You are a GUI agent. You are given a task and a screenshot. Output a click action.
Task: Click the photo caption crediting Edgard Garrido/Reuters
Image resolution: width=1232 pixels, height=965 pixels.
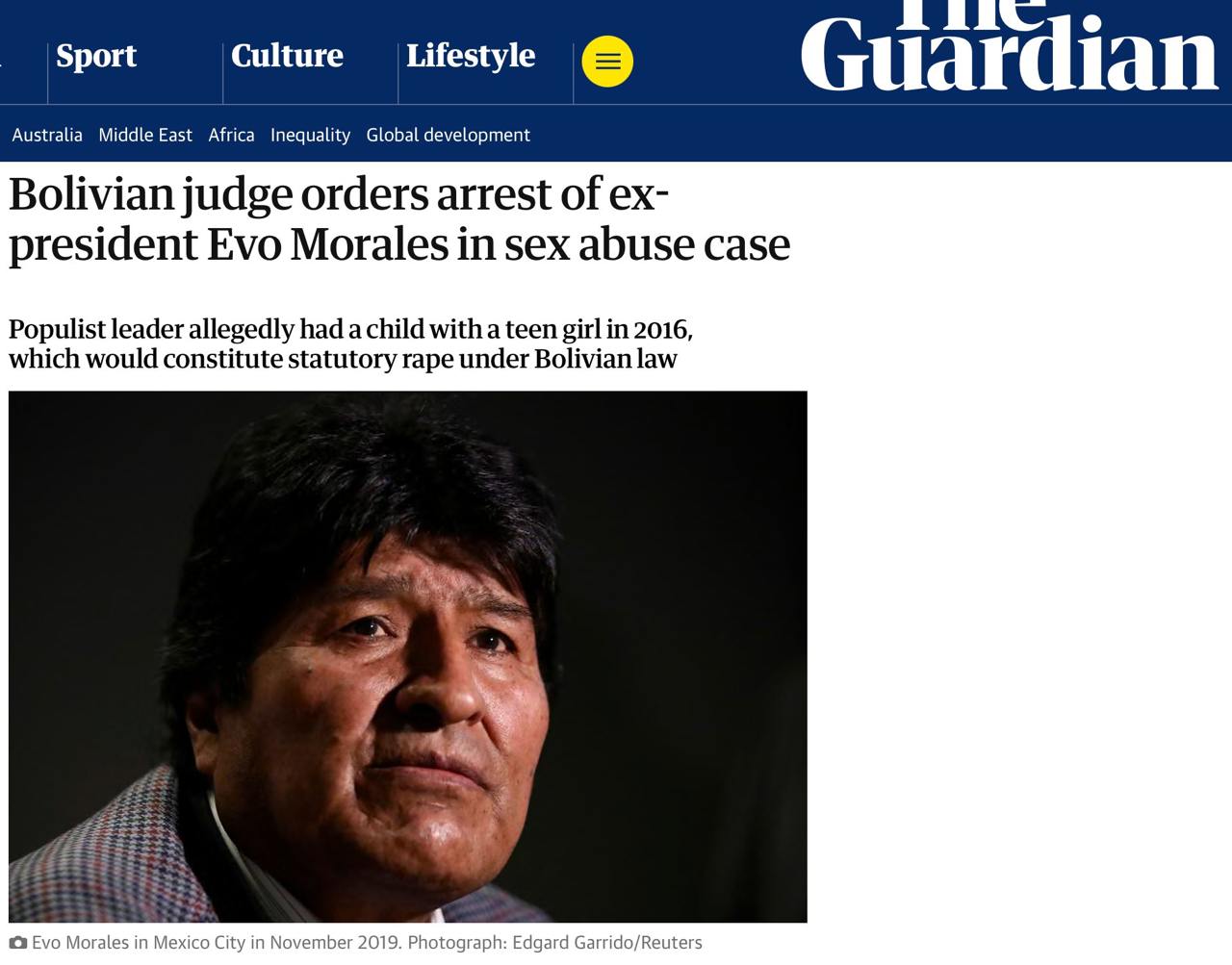click(x=367, y=943)
